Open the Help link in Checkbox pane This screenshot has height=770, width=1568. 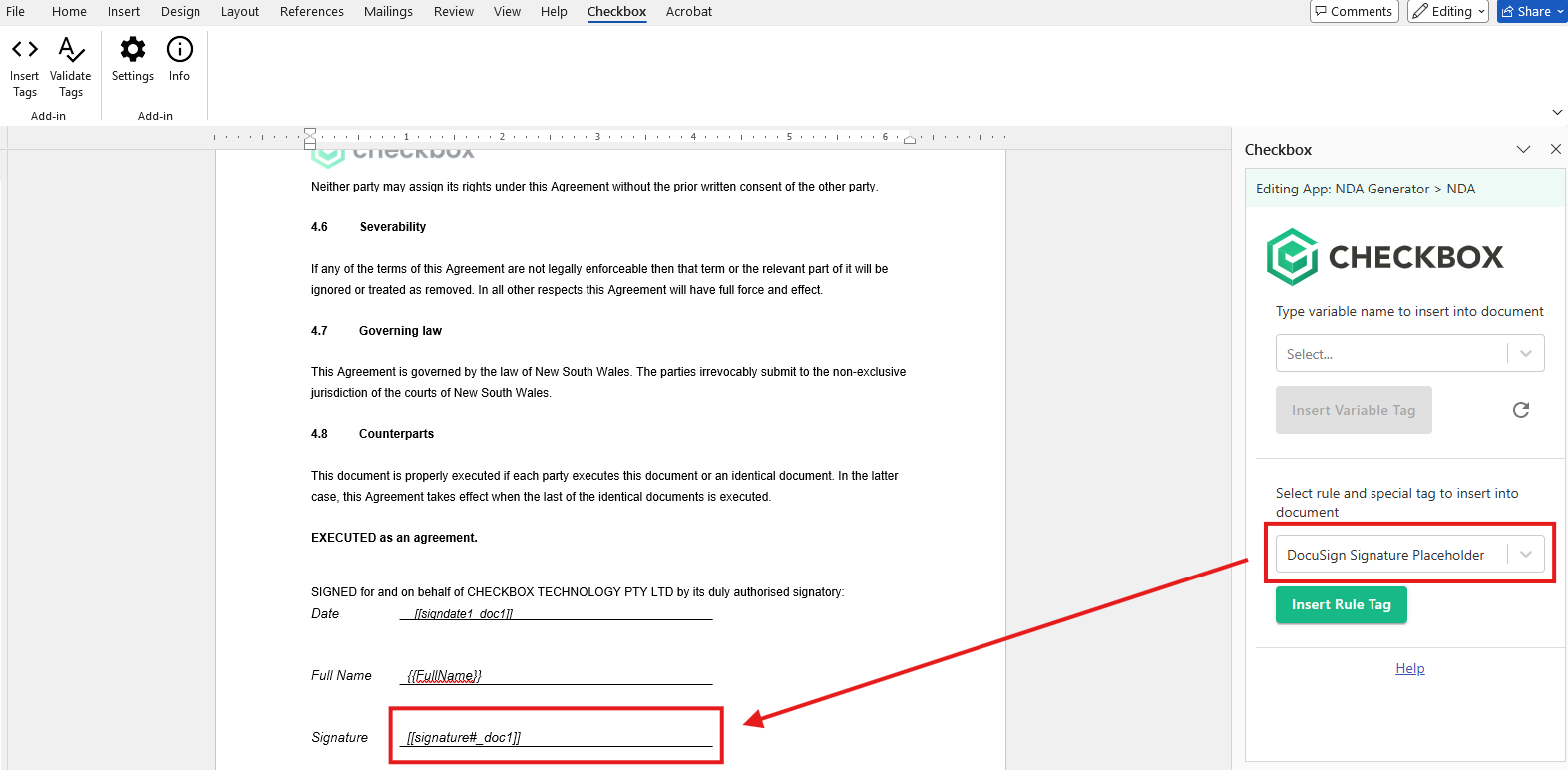tap(1410, 669)
